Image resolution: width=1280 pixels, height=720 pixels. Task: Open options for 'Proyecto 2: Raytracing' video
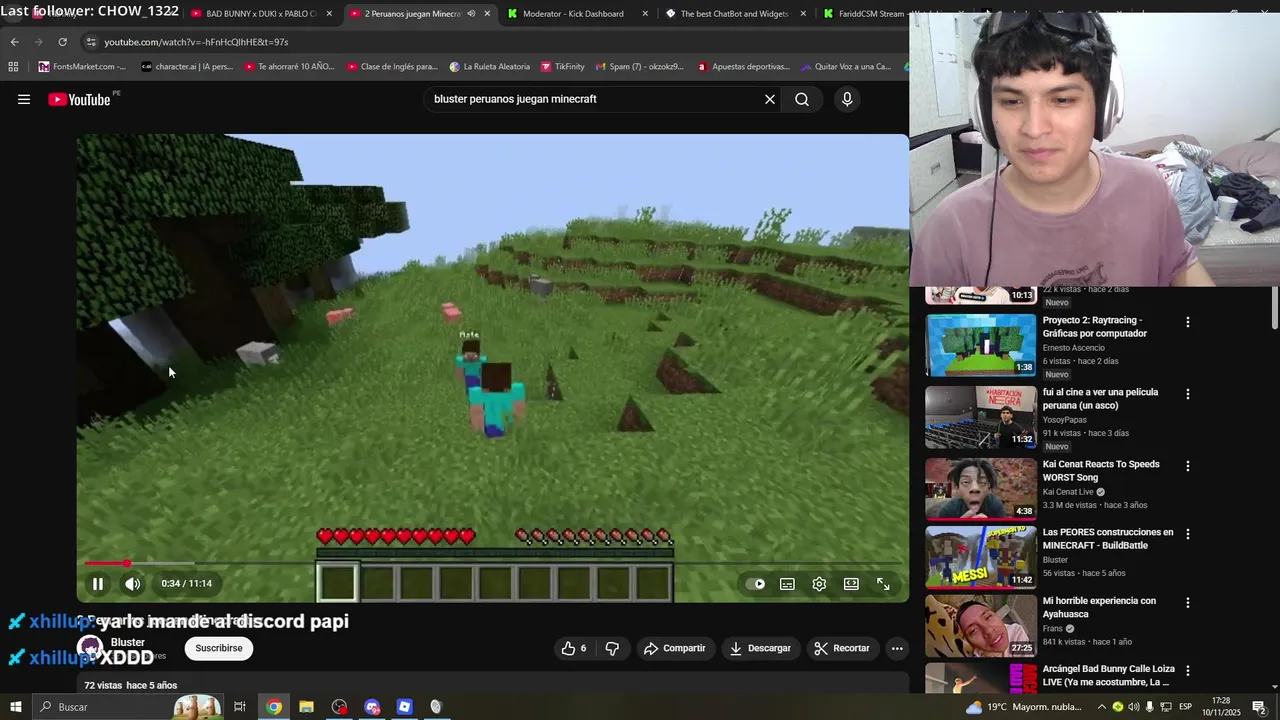click(1188, 322)
